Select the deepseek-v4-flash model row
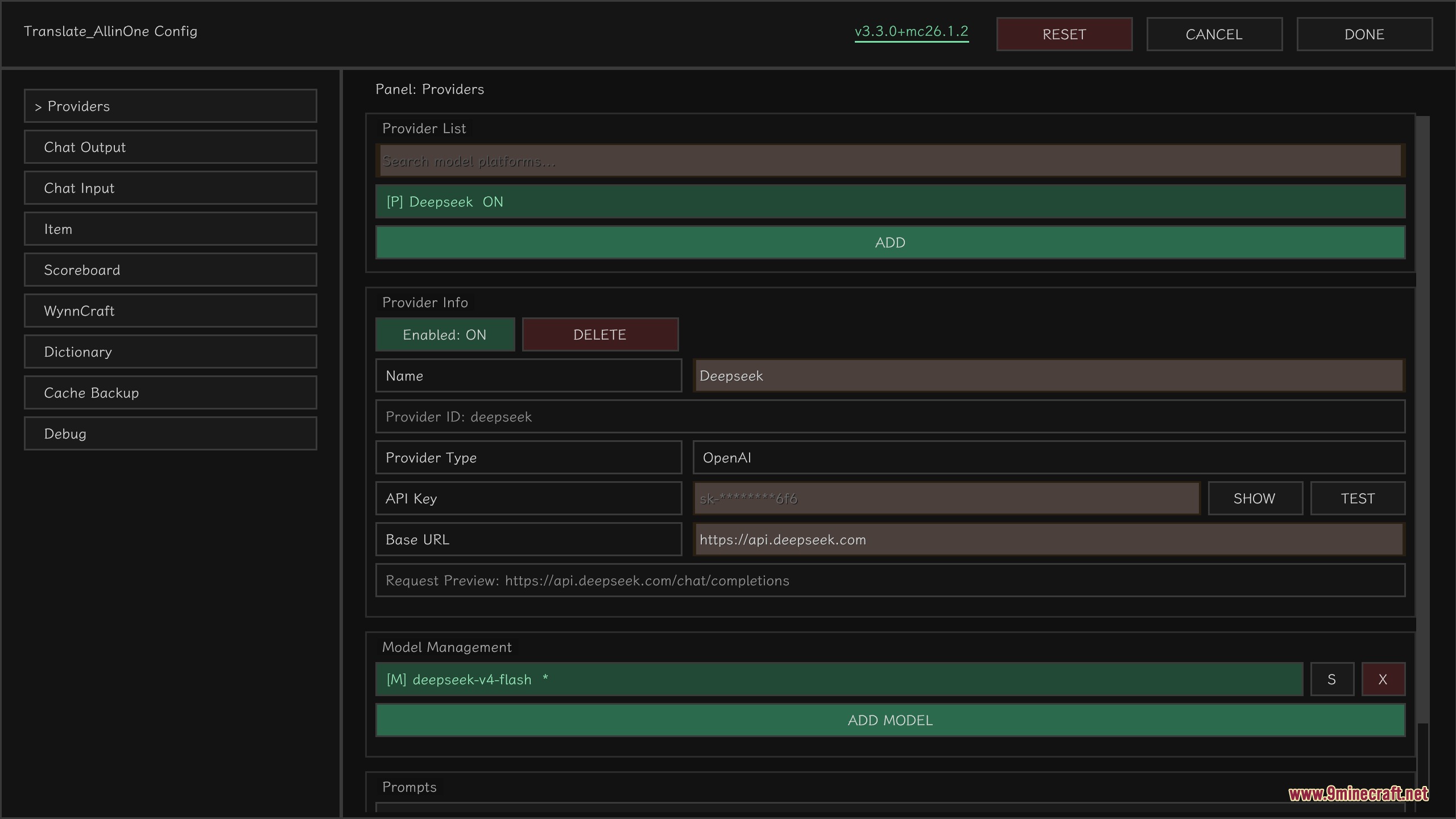Image resolution: width=1456 pixels, height=819 pixels. coord(839,679)
